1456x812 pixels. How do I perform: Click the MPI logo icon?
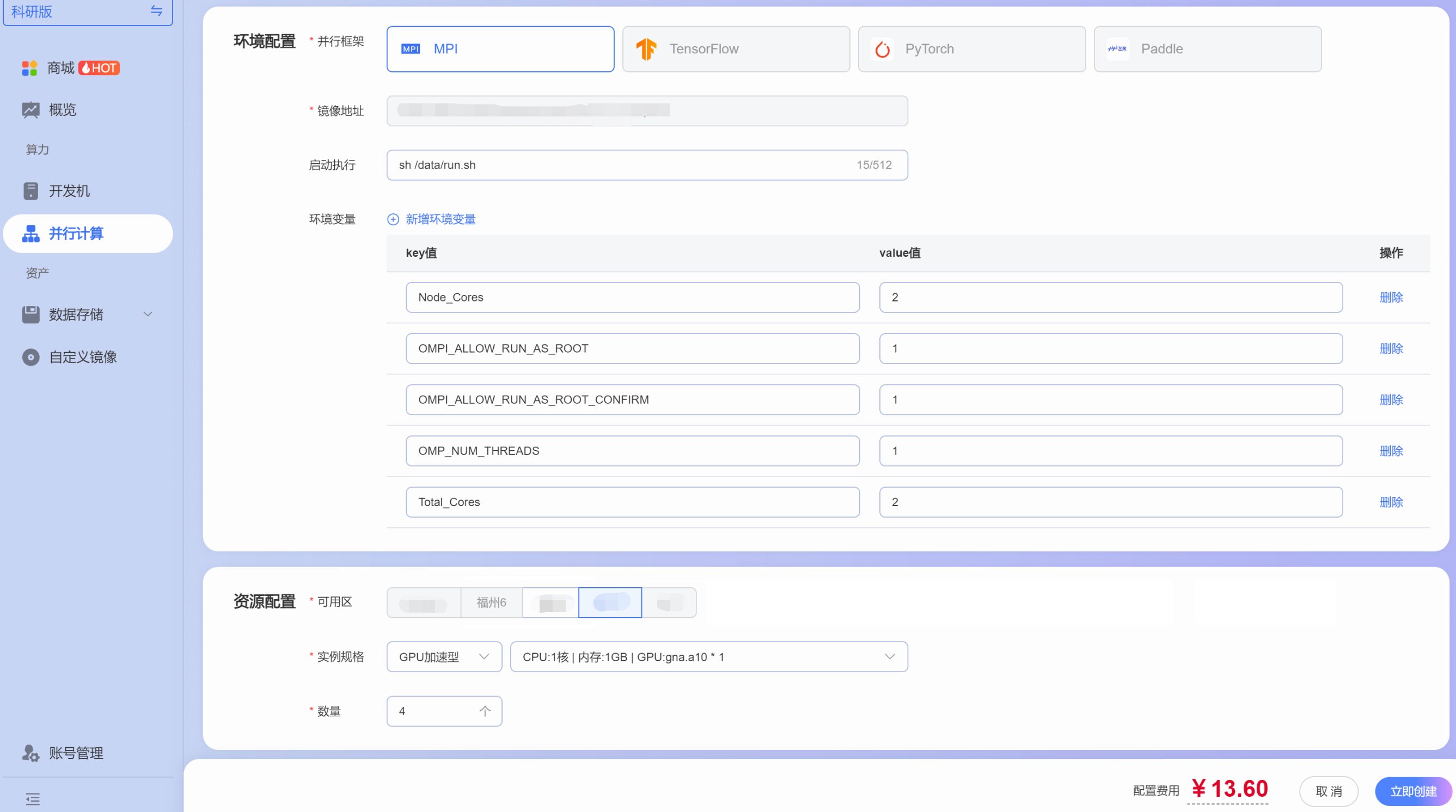[x=411, y=49]
